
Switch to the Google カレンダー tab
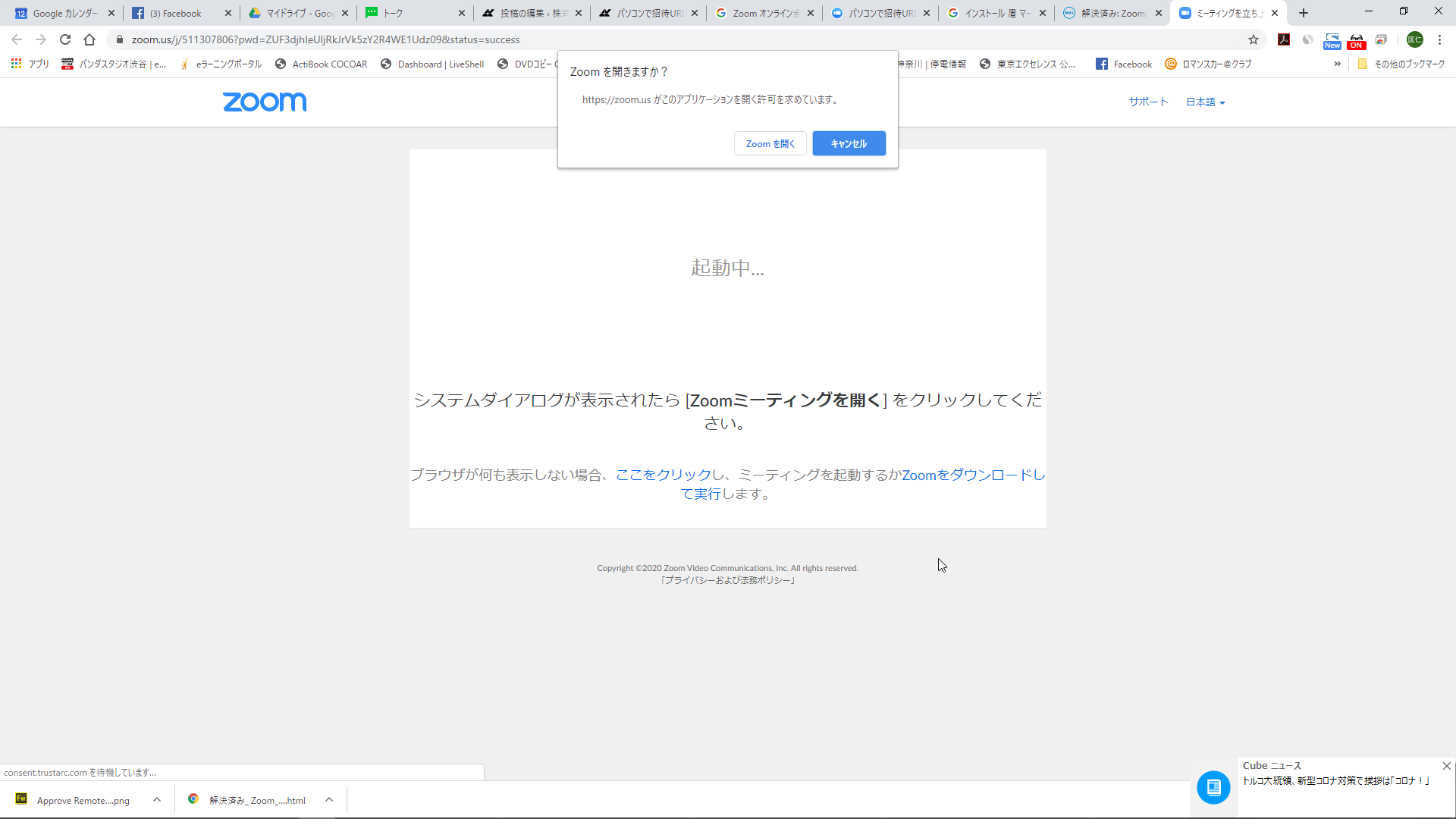pos(64,13)
